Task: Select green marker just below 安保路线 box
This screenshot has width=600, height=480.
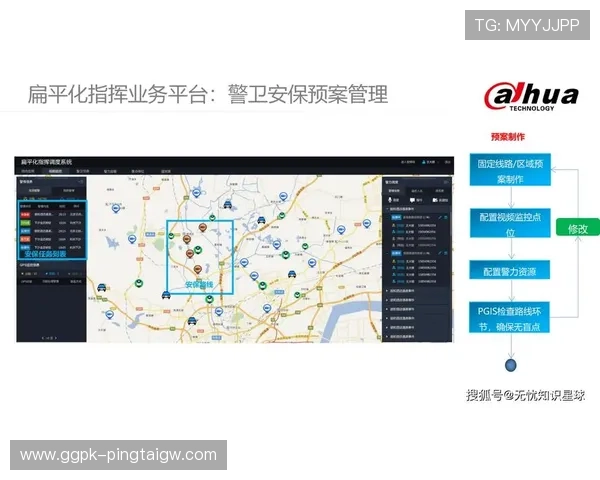Action: click(x=209, y=299)
